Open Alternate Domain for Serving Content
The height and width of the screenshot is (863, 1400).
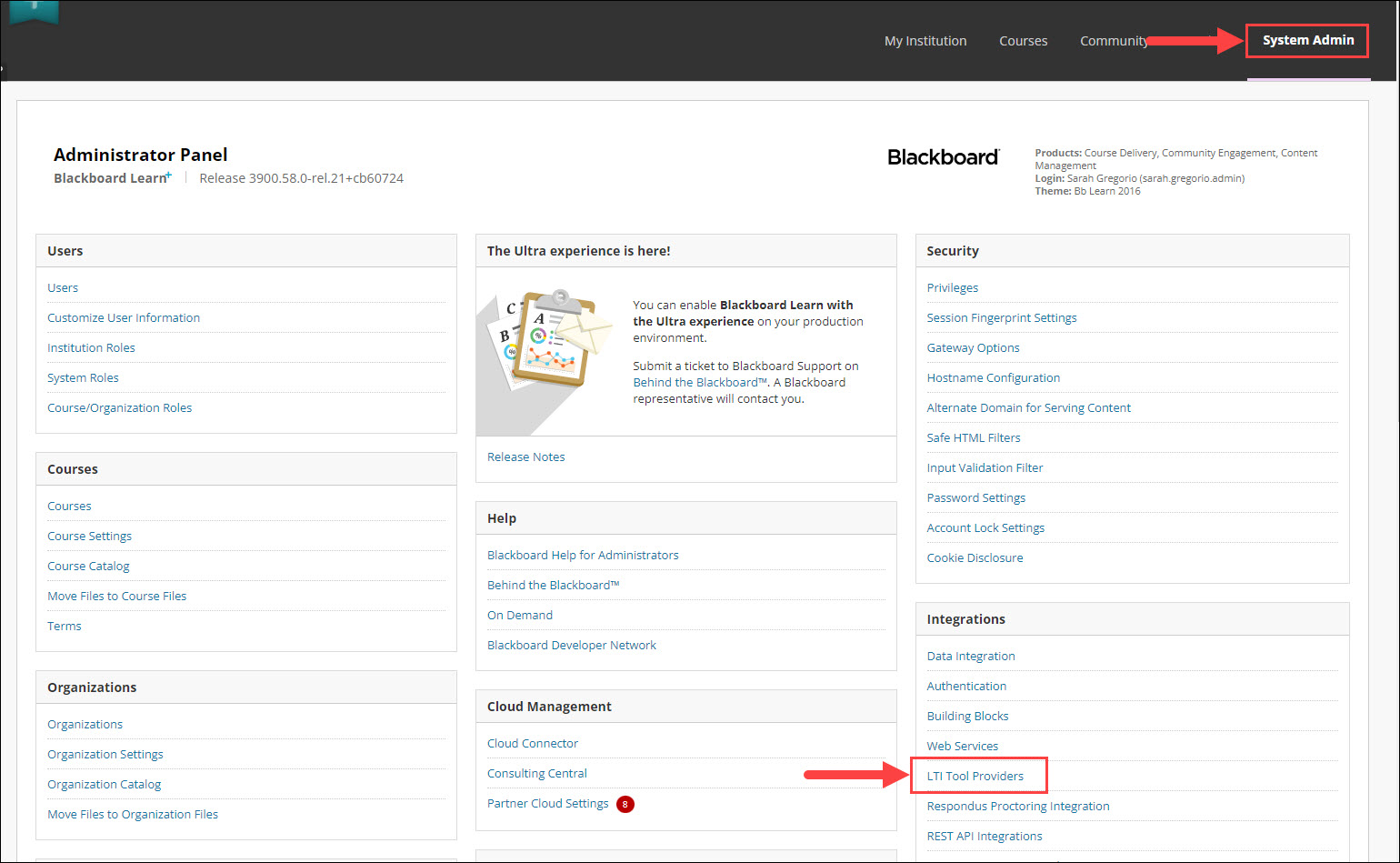coord(1029,407)
